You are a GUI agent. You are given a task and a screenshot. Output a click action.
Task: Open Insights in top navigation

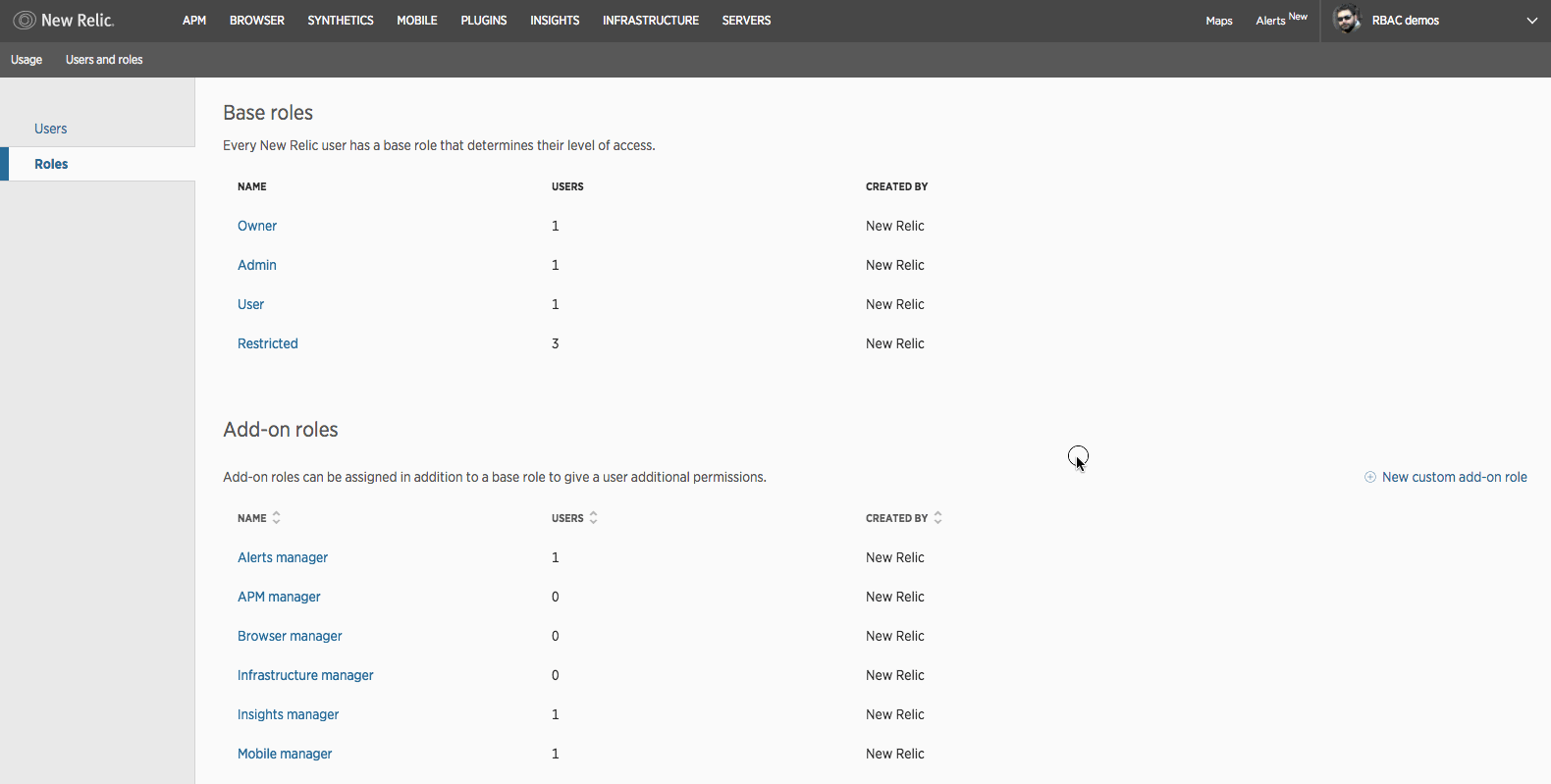point(555,21)
